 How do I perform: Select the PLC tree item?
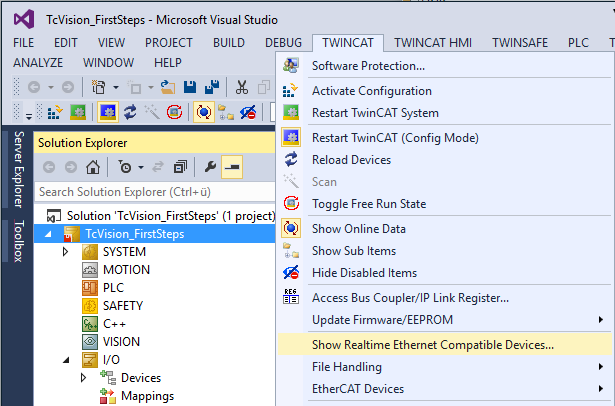pos(113,288)
